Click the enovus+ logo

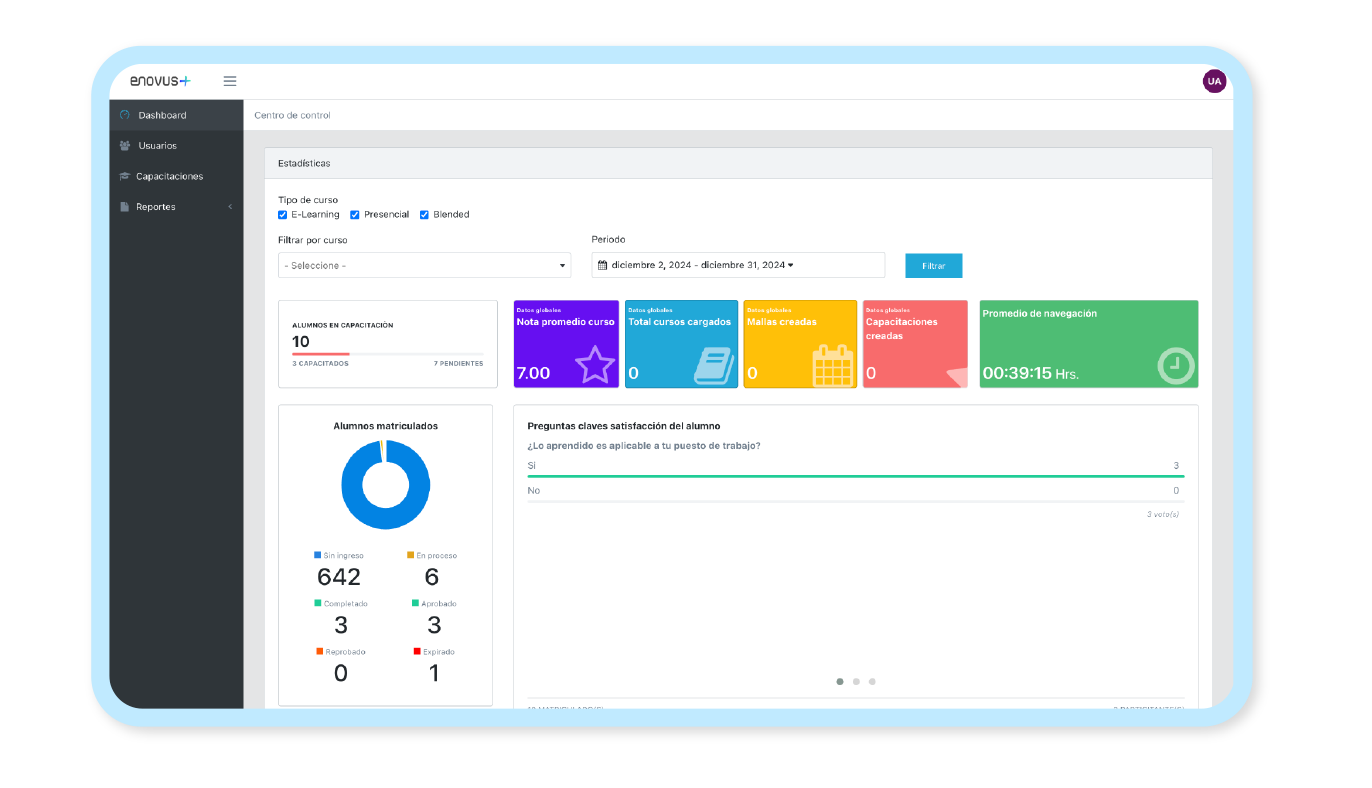pos(160,81)
